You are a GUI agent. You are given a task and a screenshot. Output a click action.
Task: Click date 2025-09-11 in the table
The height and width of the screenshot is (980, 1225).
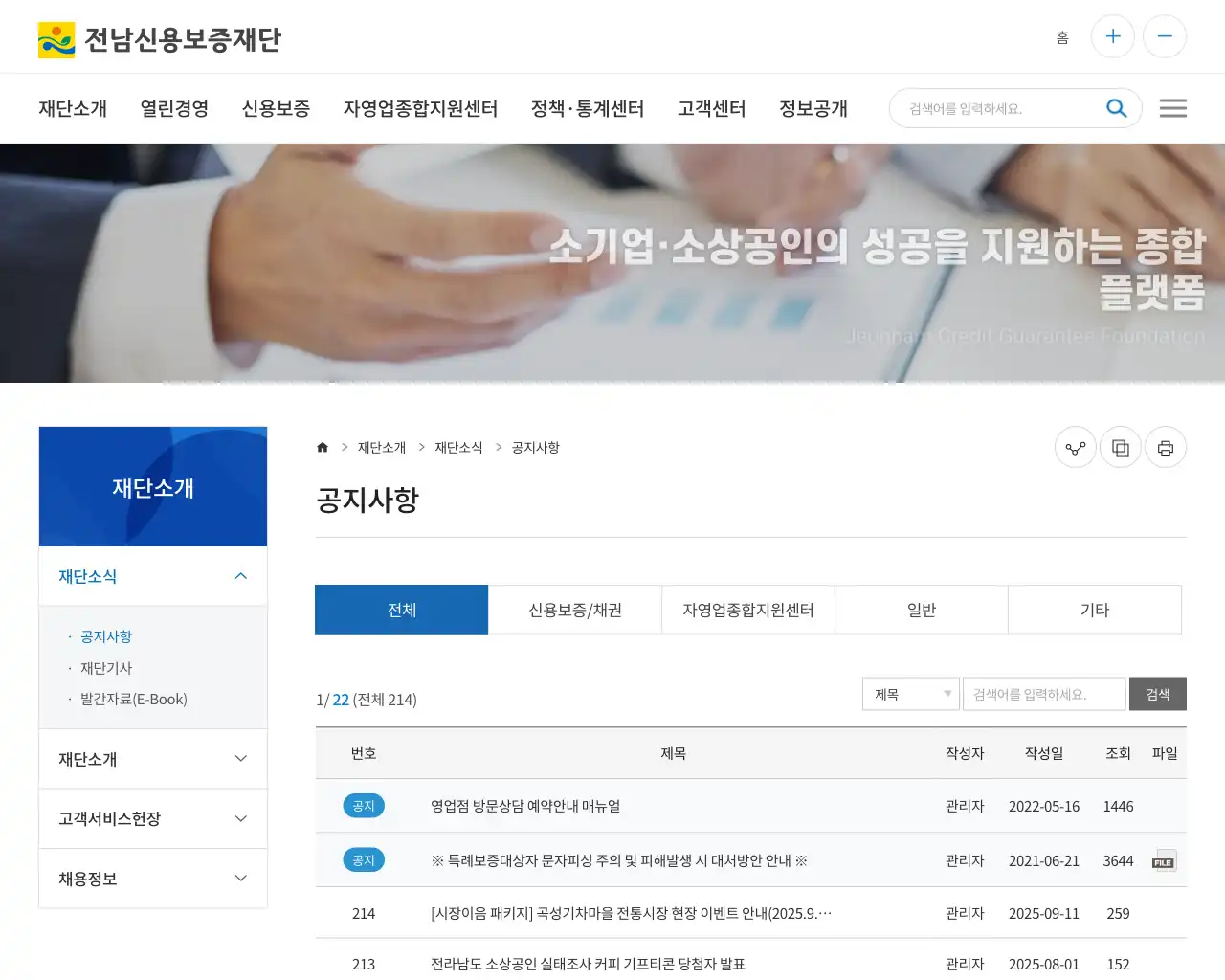[1044, 913]
